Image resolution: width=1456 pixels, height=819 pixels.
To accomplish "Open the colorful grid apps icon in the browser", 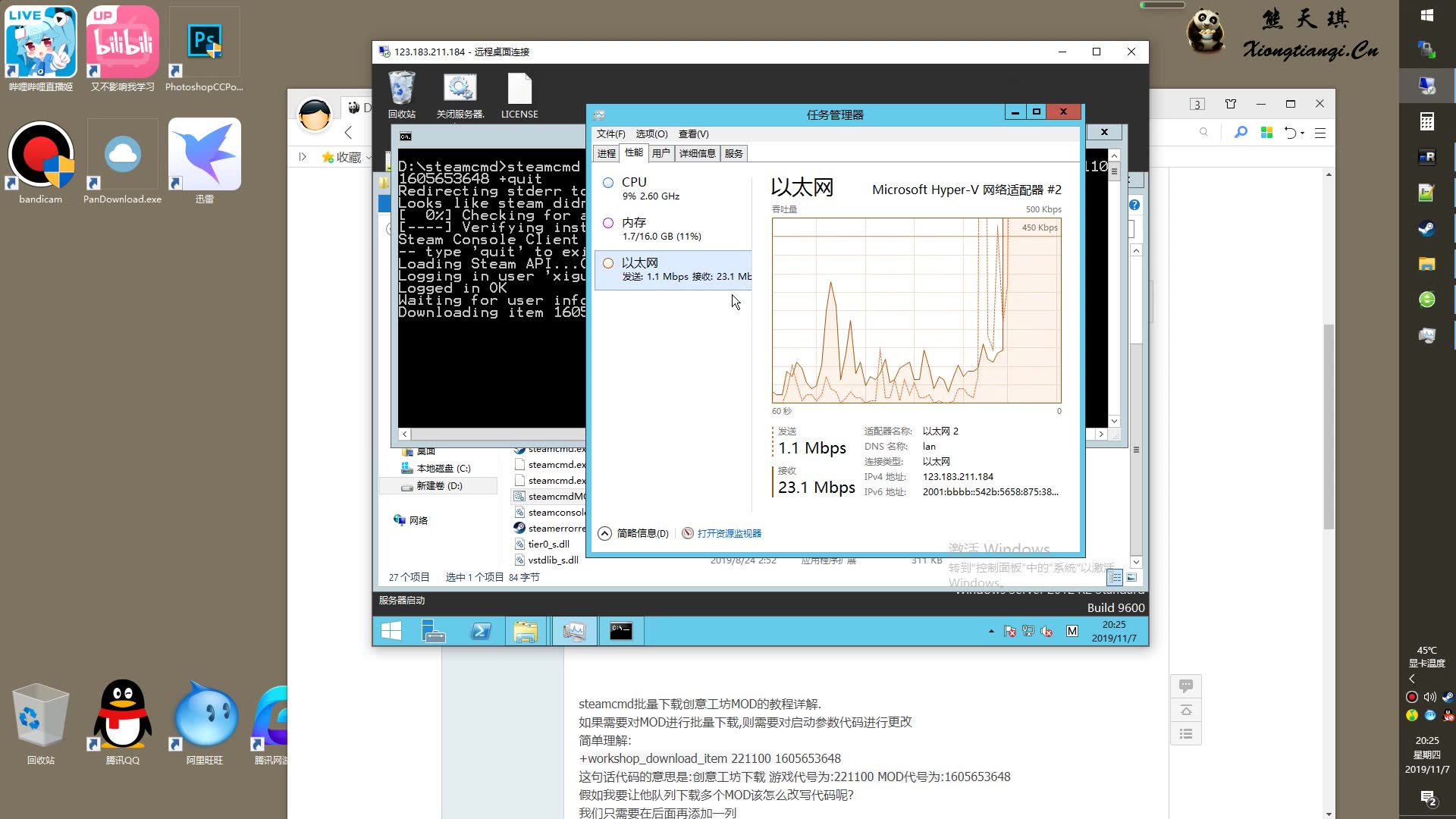I will click(1266, 133).
